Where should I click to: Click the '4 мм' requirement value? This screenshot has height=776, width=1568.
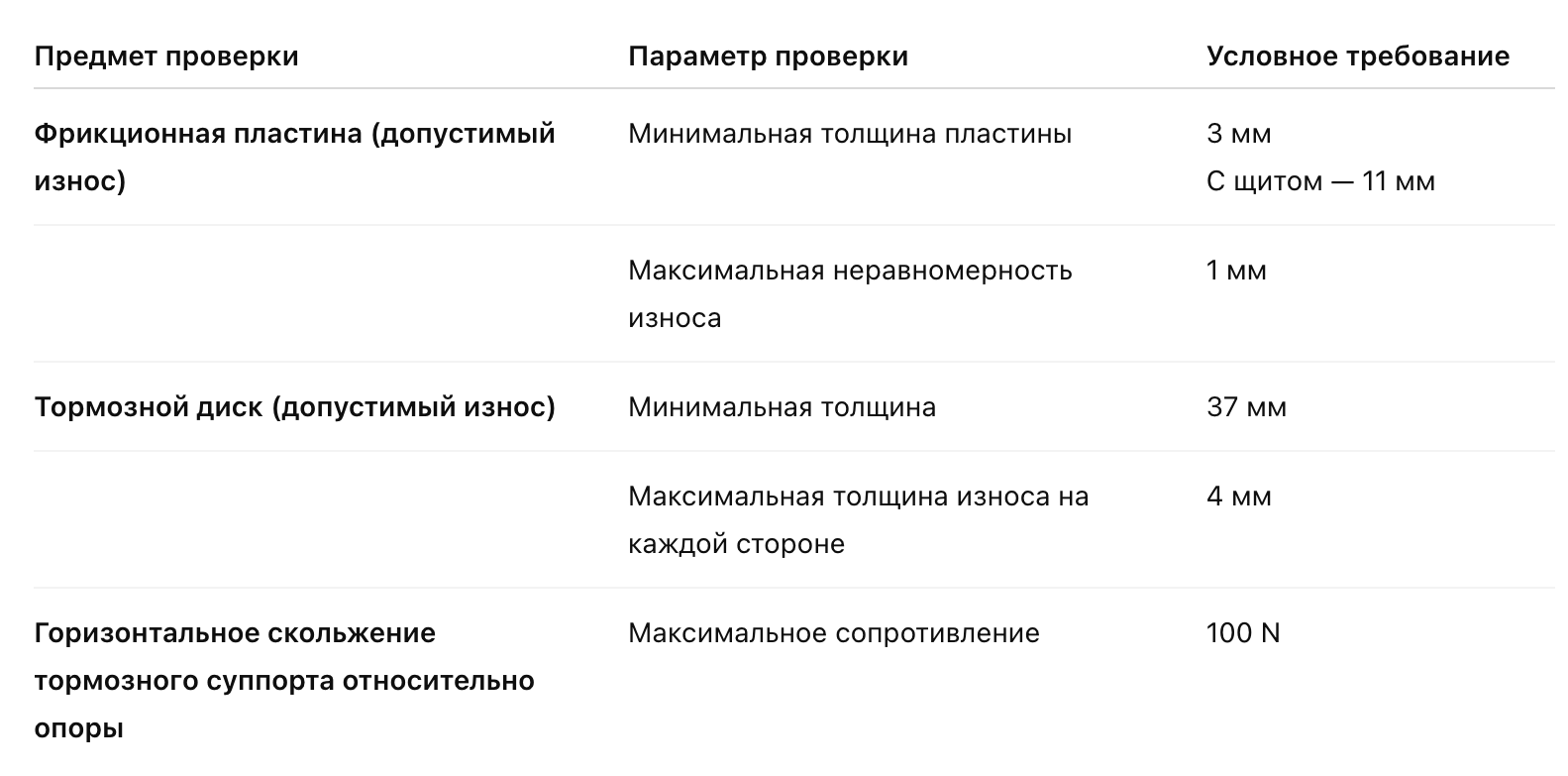(1238, 497)
